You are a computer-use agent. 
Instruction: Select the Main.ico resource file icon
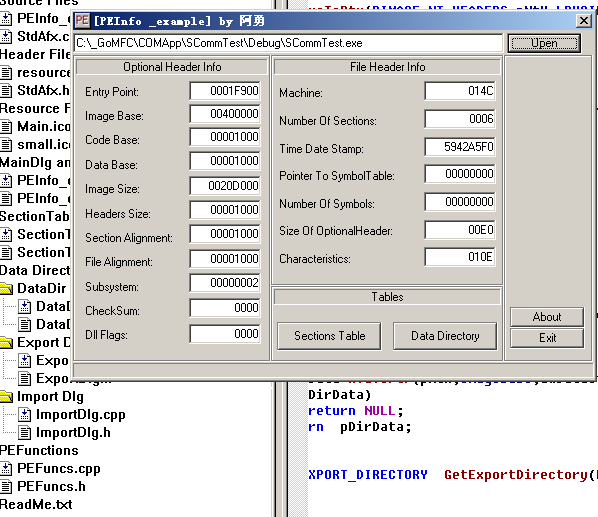pyautogui.click(x=6, y=126)
